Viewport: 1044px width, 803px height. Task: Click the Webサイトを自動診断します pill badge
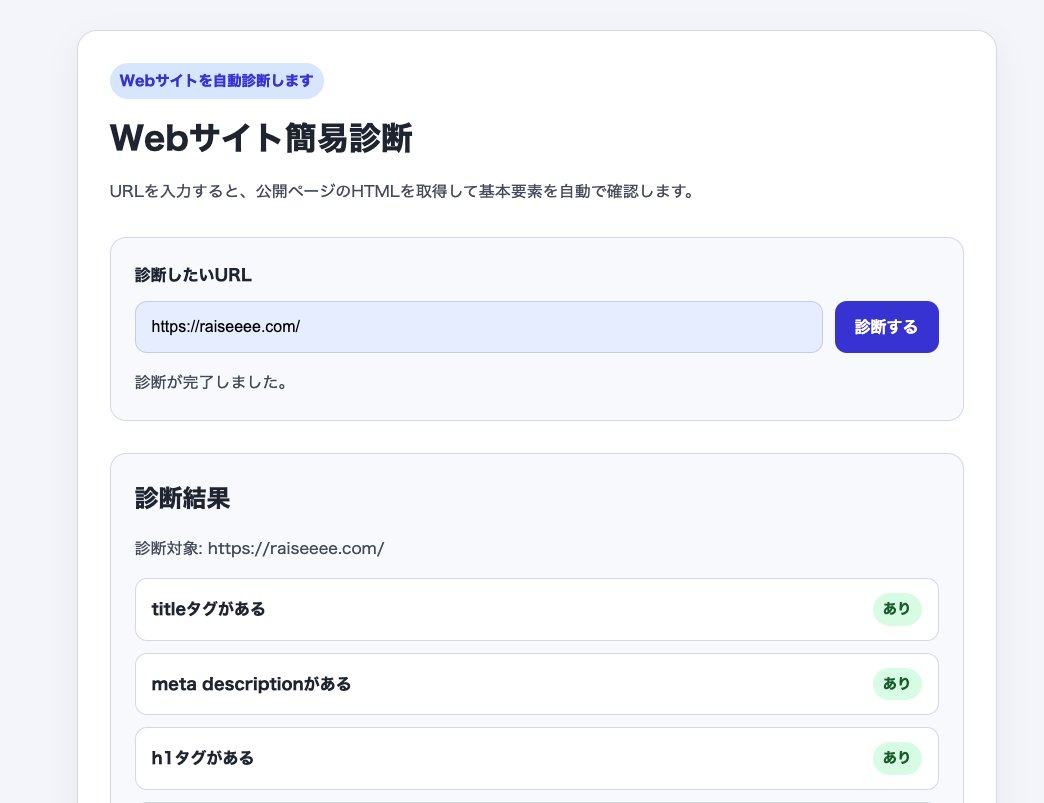pyautogui.click(x=217, y=81)
